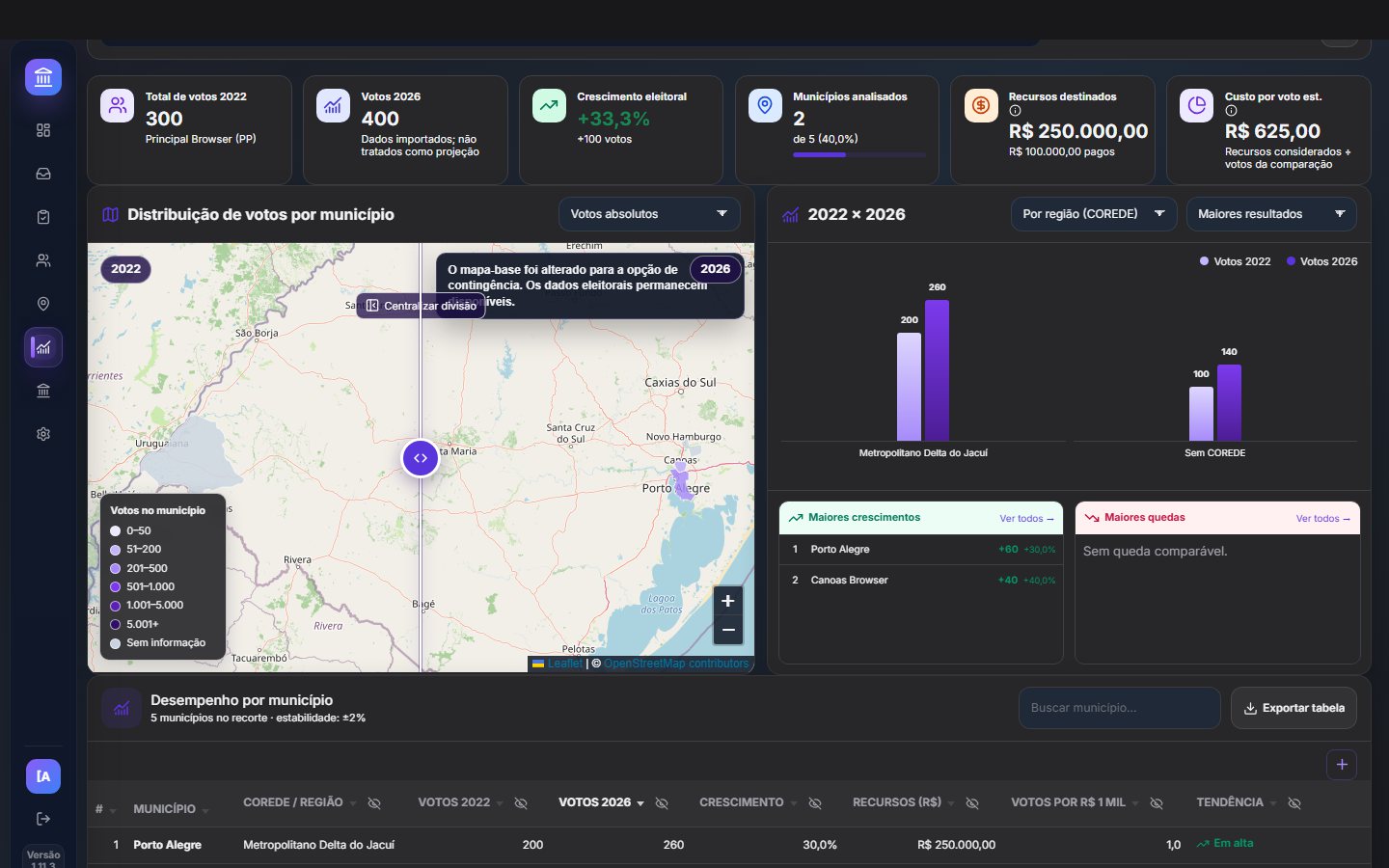
Task: Hide the RECURSOS (R$) column
Action: (x=972, y=803)
